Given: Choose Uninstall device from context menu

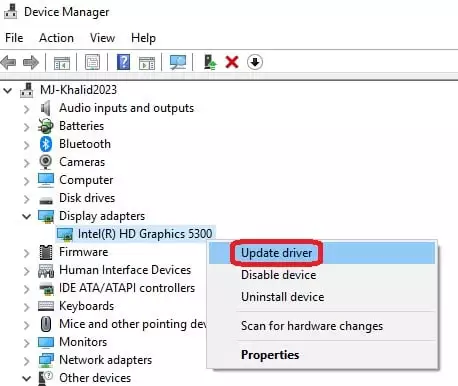Looking at the screenshot, I should [322, 297].
